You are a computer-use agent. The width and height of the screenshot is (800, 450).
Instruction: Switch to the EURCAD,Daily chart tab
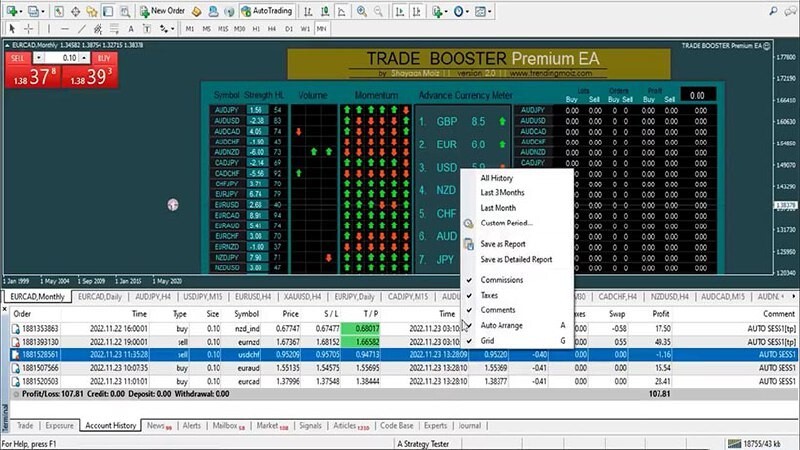coord(100,296)
